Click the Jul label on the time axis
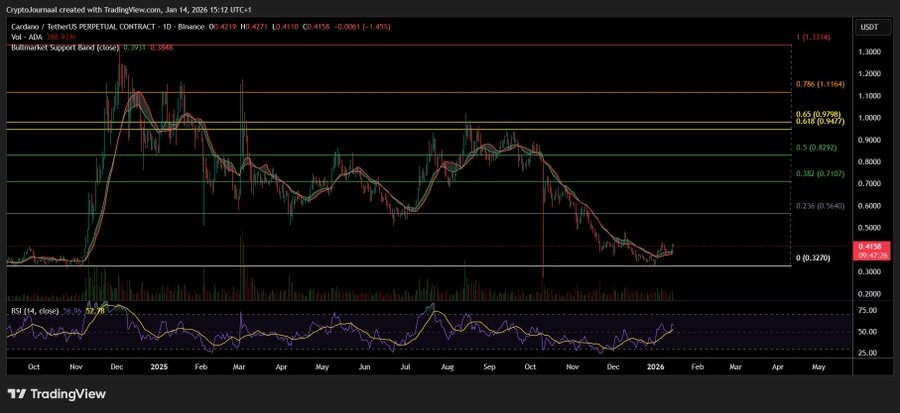This screenshot has width=900, height=413. point(405,365)
